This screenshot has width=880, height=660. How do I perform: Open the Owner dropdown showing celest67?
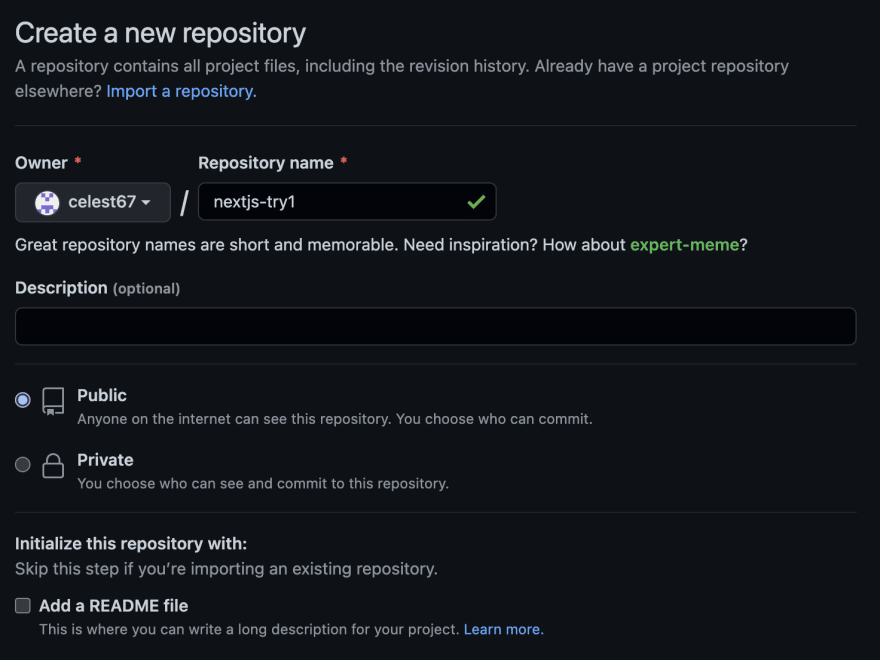(x=93, y=202)
